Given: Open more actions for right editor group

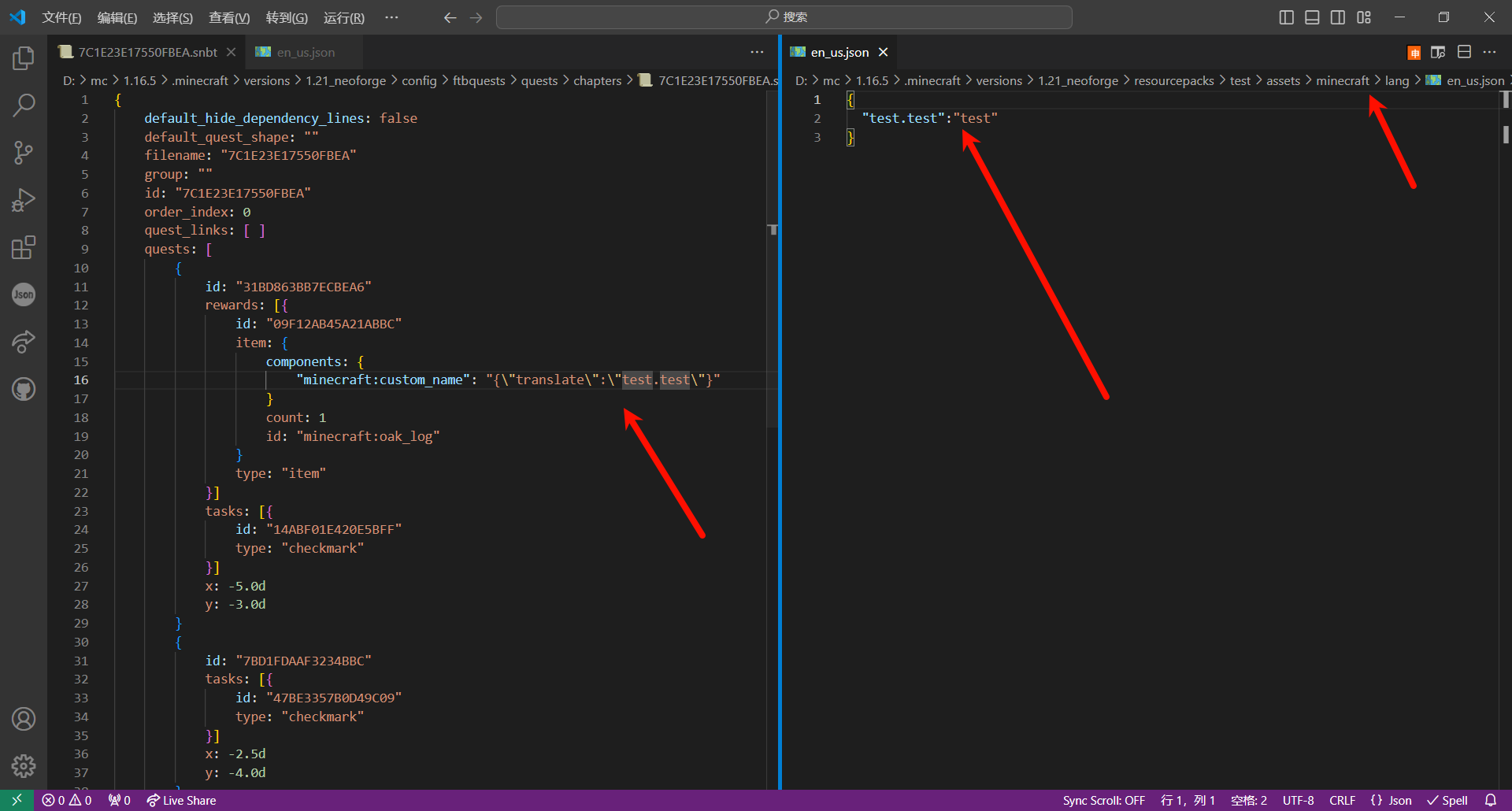Looking at the screenshot, I should (x=1489, y=52).
